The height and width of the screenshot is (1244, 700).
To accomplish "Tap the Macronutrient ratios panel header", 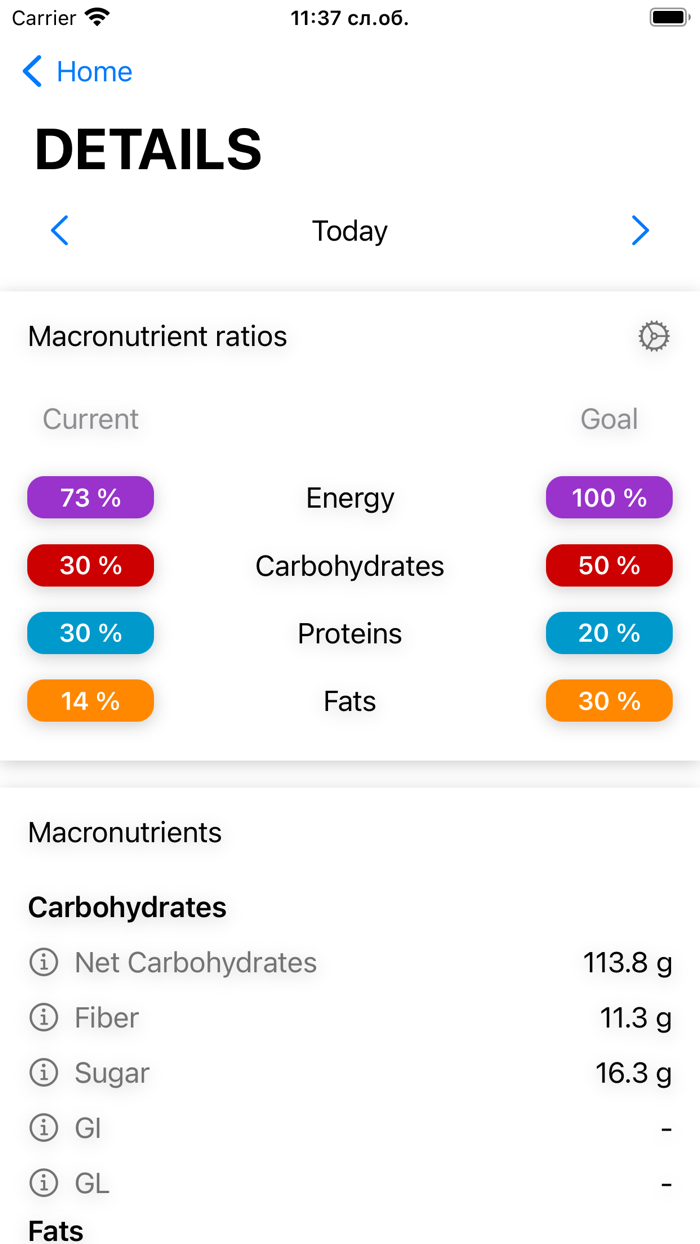I will pyautogui.click(x=157, y=336).
